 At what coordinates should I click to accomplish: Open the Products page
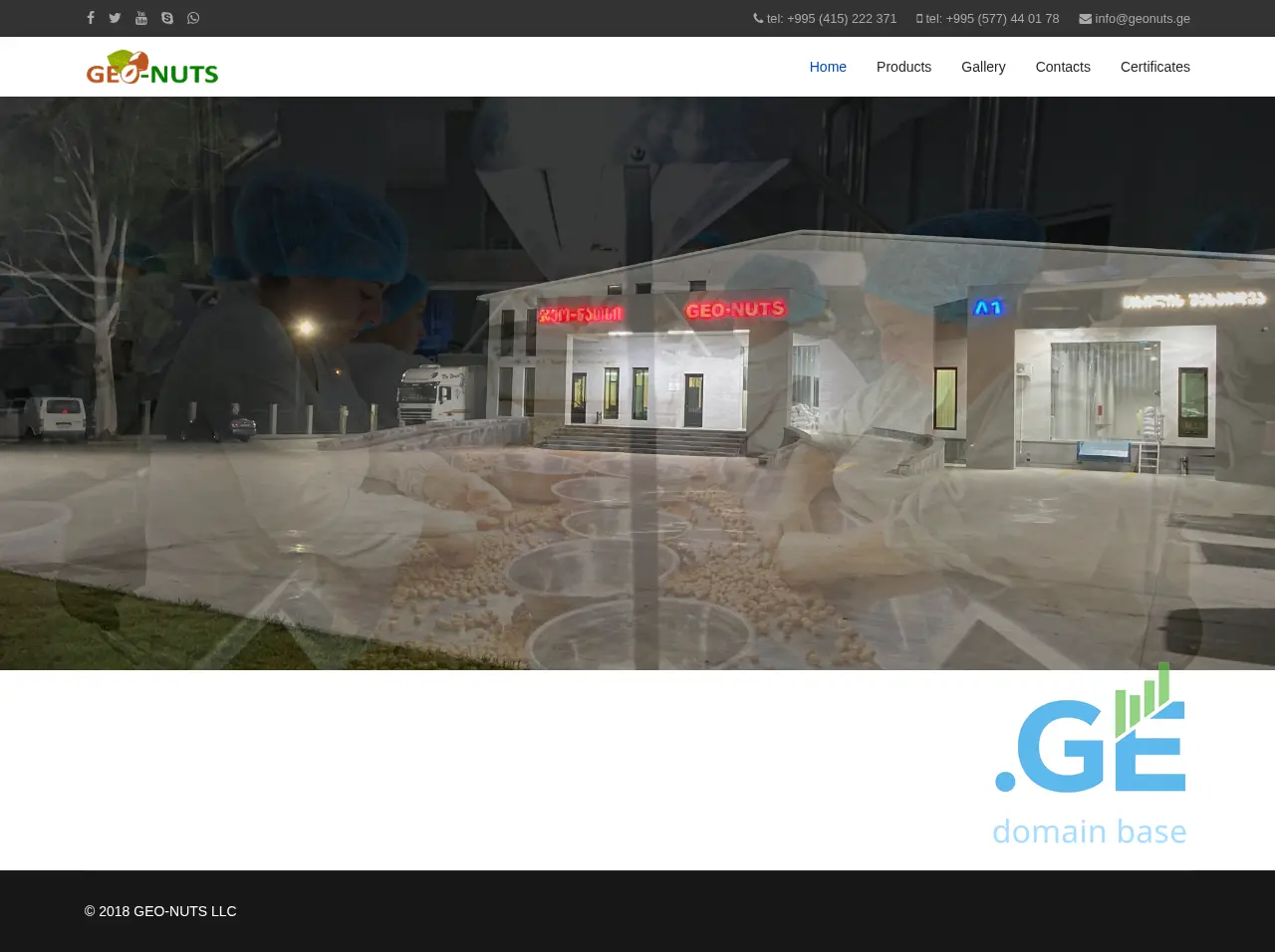tap(903, 67)
